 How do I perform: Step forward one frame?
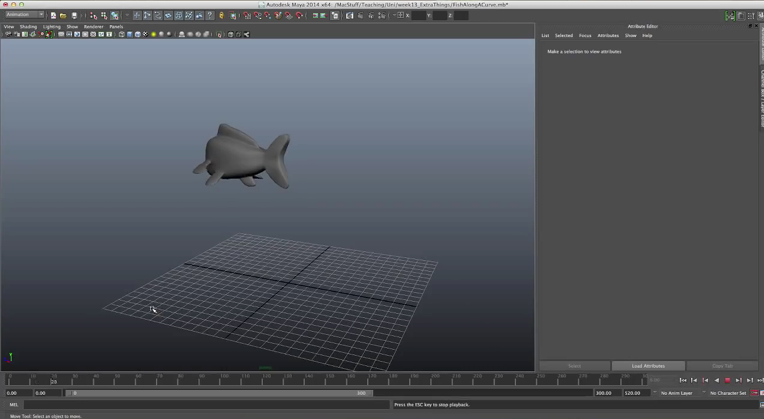point(738,380)
